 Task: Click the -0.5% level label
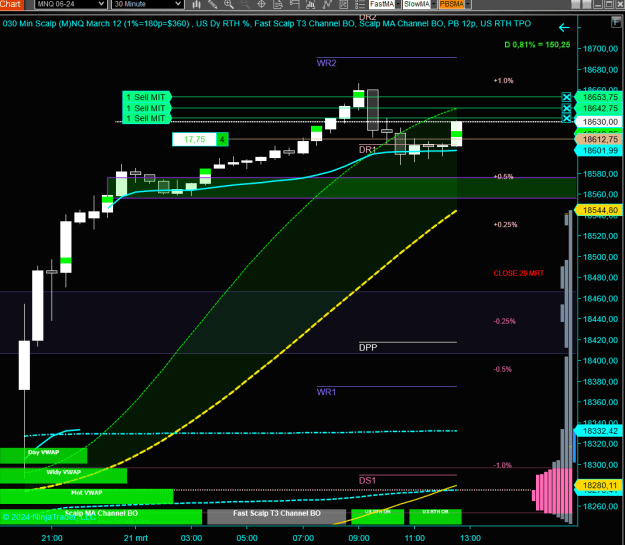[x=503, y=369]
